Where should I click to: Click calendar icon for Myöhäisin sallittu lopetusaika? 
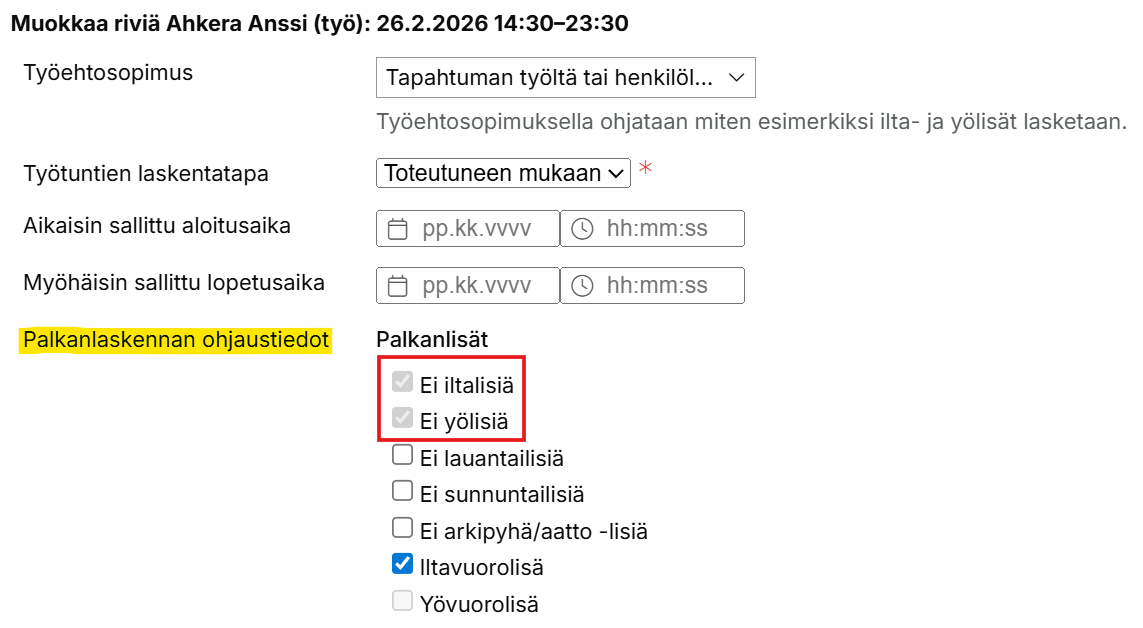[398, 286]
